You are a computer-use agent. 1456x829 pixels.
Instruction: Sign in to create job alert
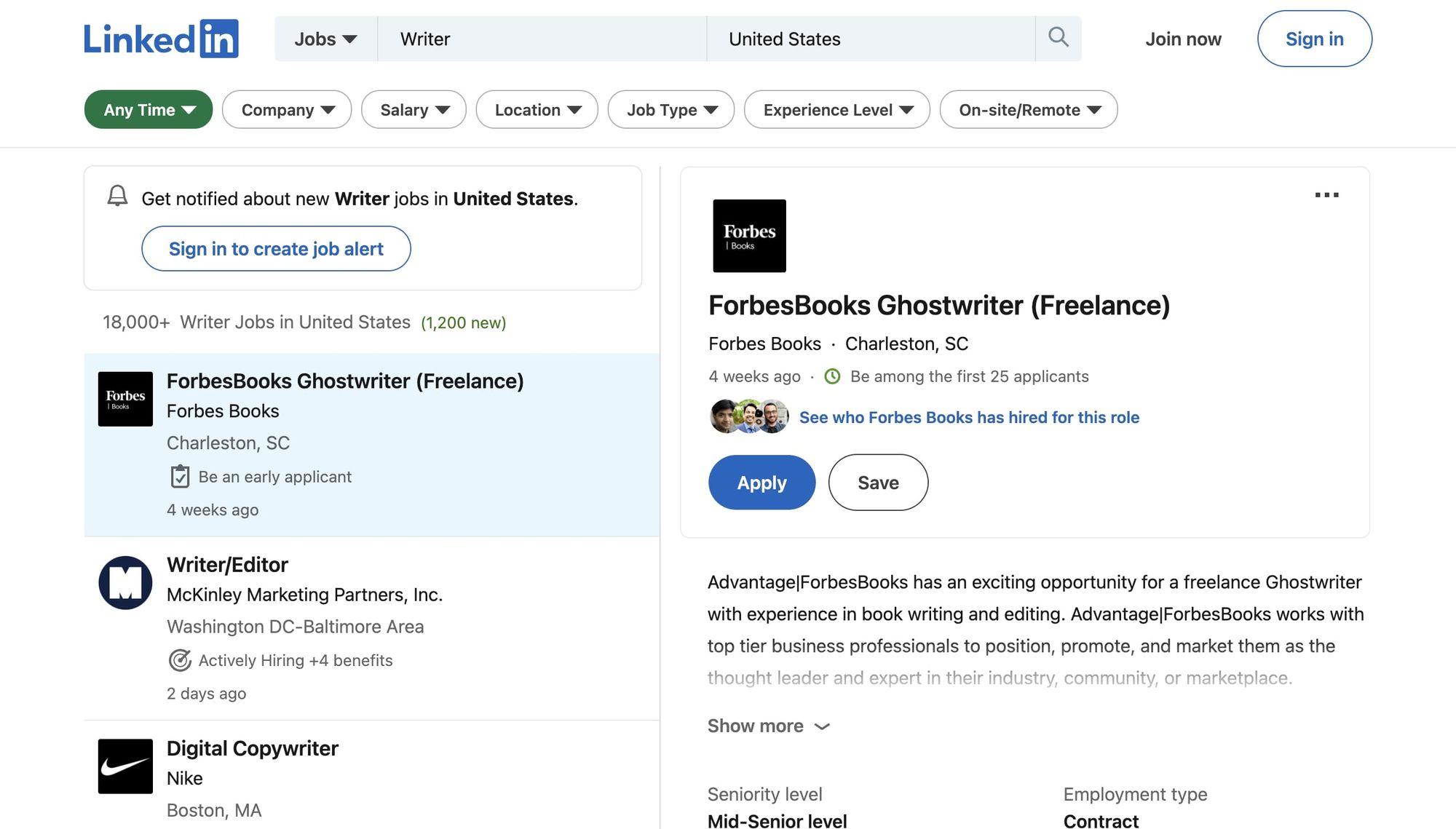(x=276, y=248)
